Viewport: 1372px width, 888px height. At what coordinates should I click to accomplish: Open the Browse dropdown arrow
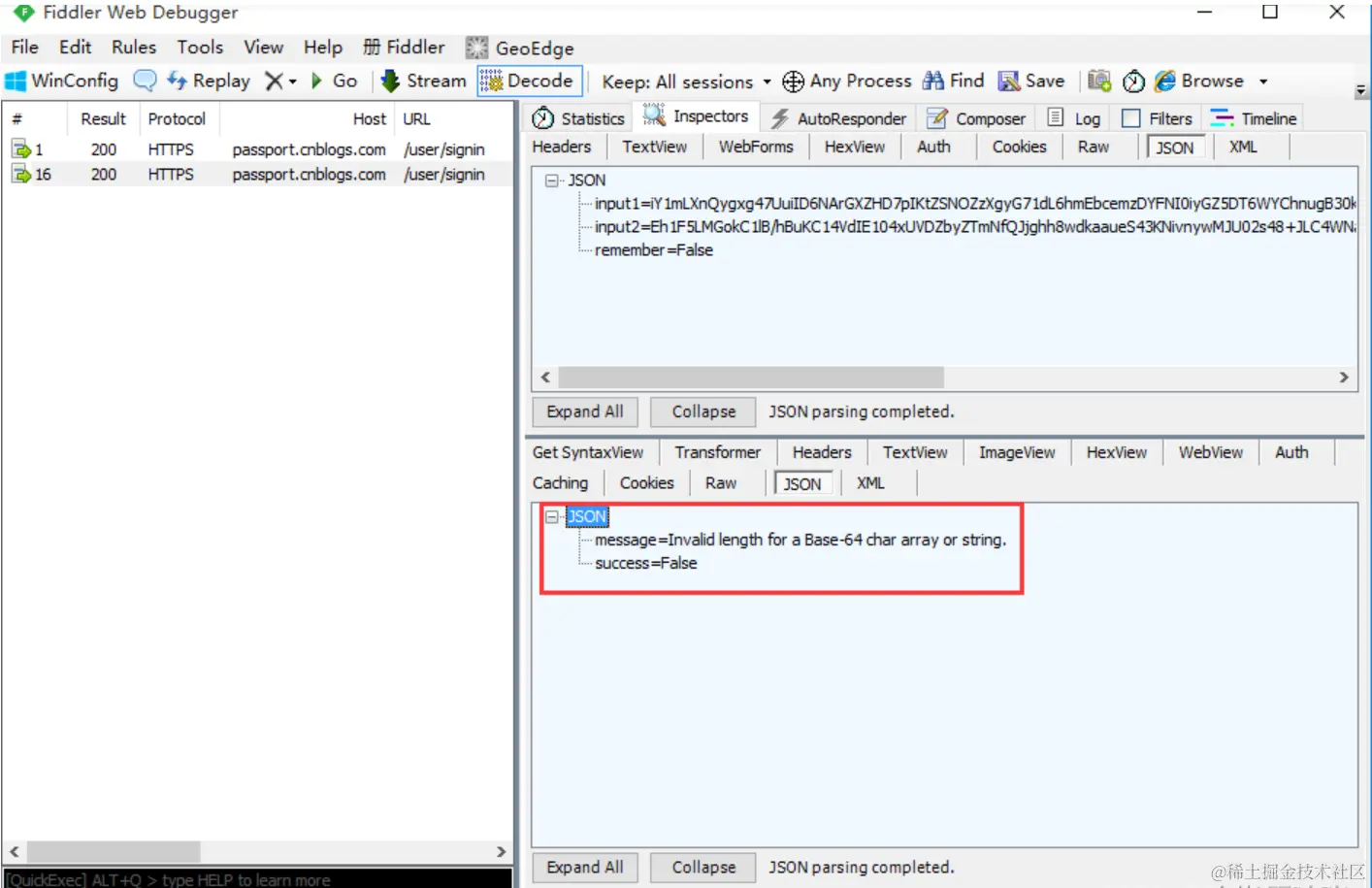pyautogui.click(x=1263, y=82)
